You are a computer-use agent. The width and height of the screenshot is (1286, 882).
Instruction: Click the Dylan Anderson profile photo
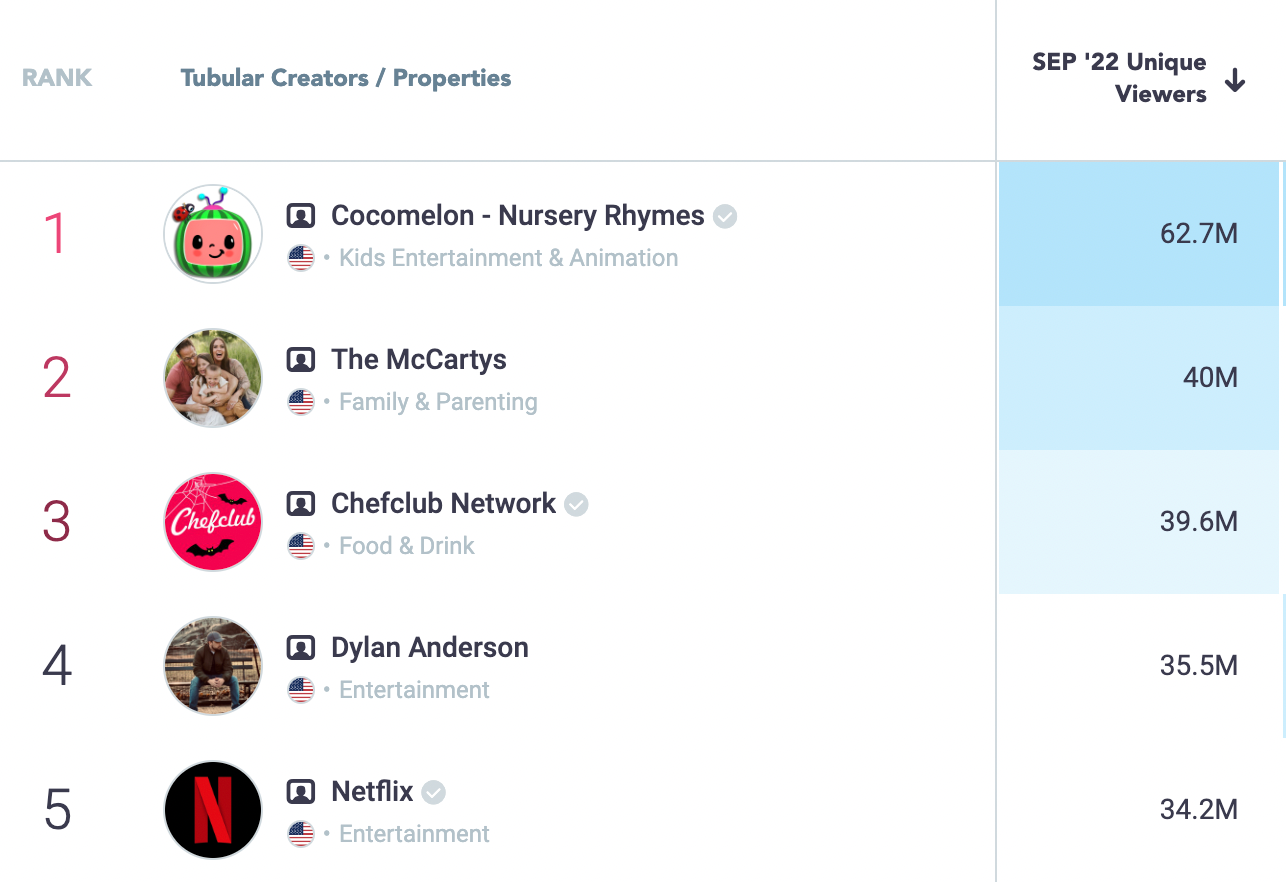pyautogui.click(x=213, y=666)
